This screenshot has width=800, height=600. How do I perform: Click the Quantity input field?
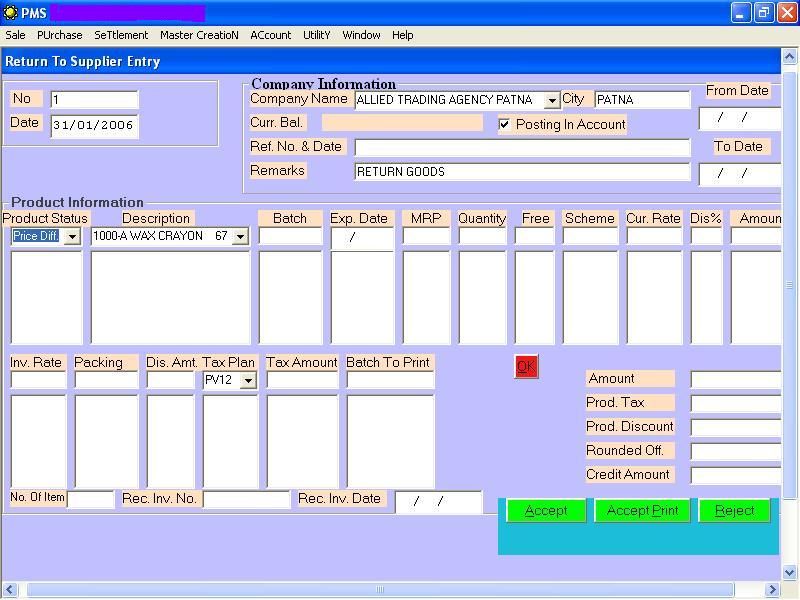point(482,236)
